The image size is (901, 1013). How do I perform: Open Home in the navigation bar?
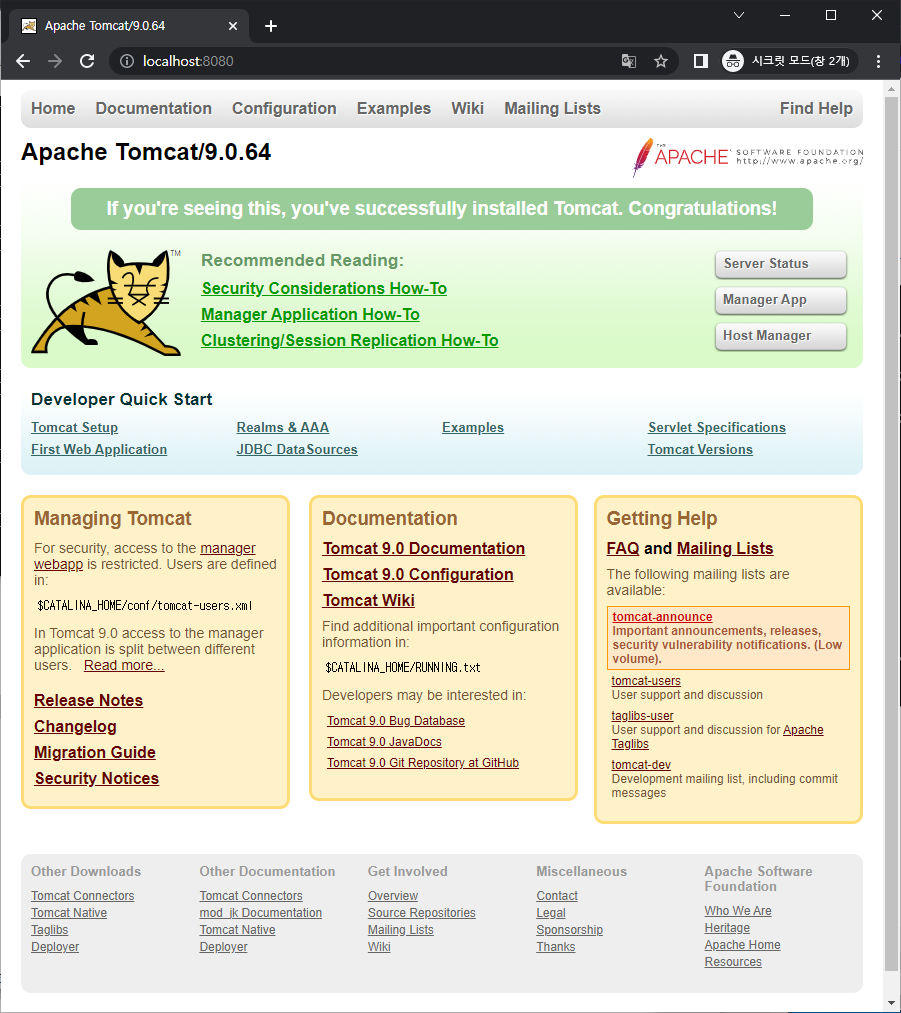point(53,108)
